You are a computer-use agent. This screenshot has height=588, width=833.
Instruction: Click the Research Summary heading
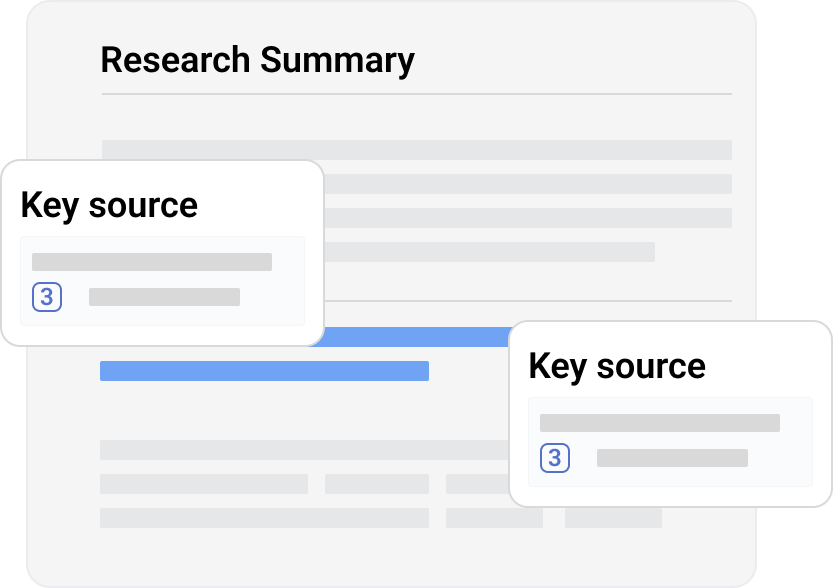(258, 61)
